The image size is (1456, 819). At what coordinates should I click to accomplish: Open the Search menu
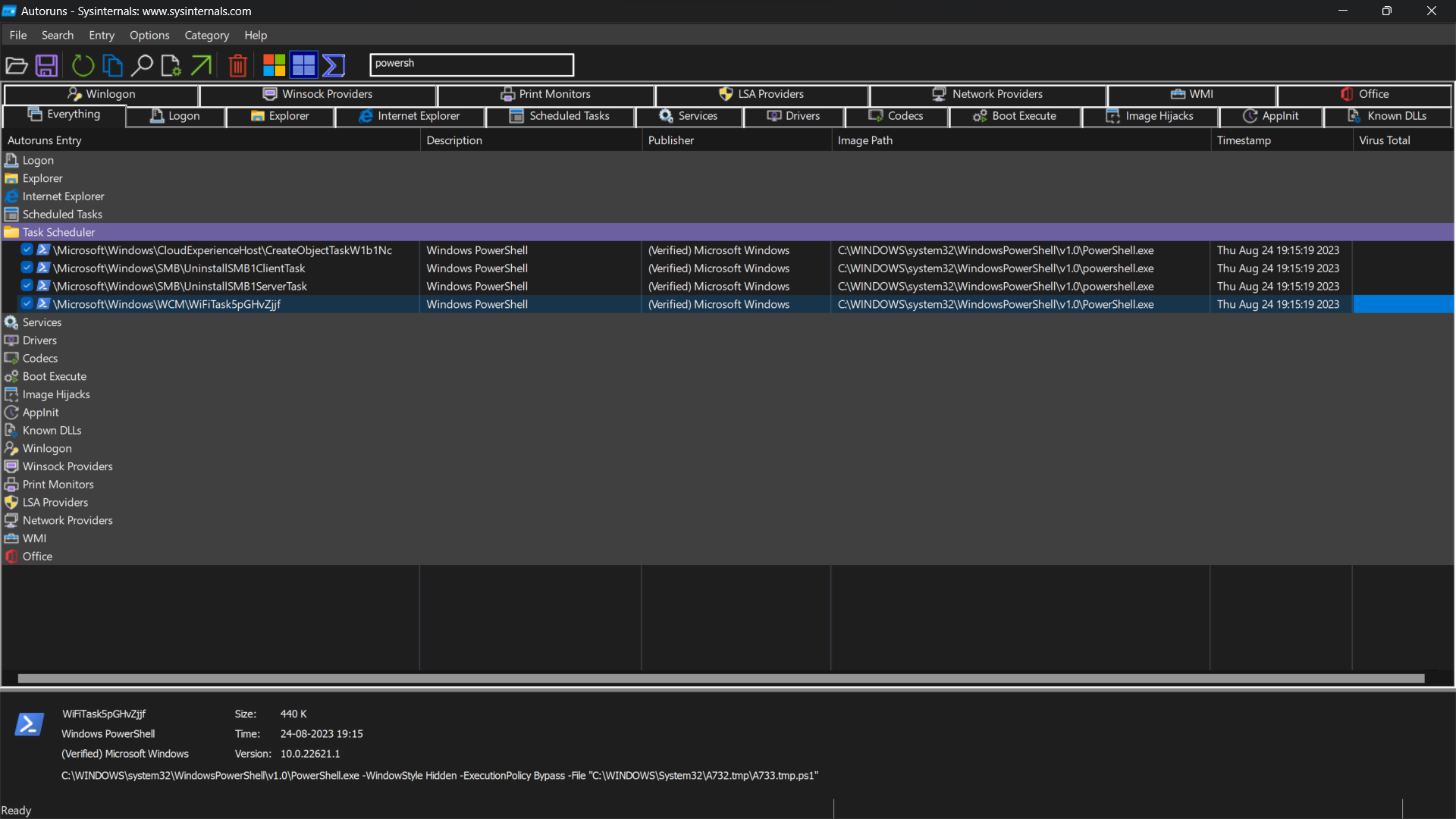coord(58,35)
